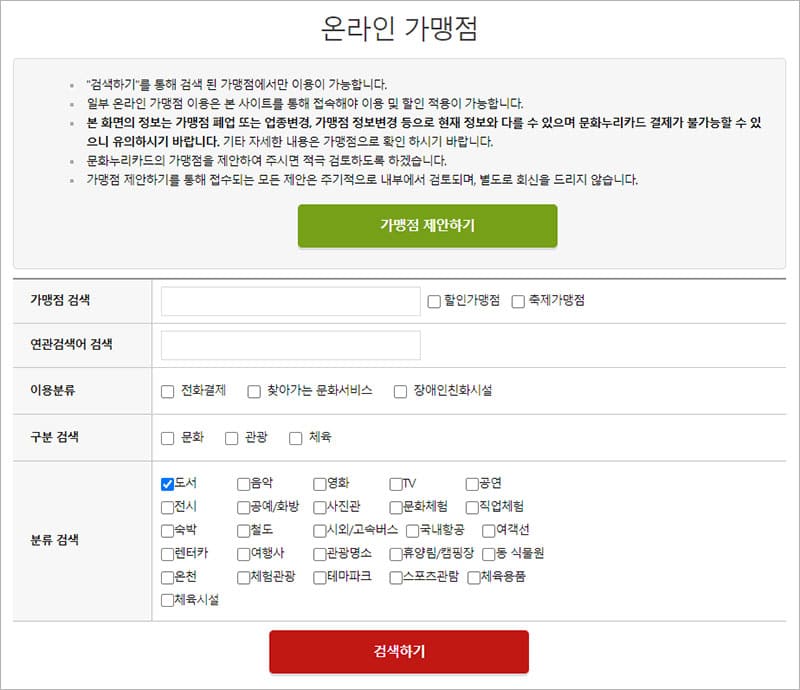The width and height of the screenshot is (800, 690).
Task: Tick the 영화 checkbox
Action: click(x=320, y=484)
